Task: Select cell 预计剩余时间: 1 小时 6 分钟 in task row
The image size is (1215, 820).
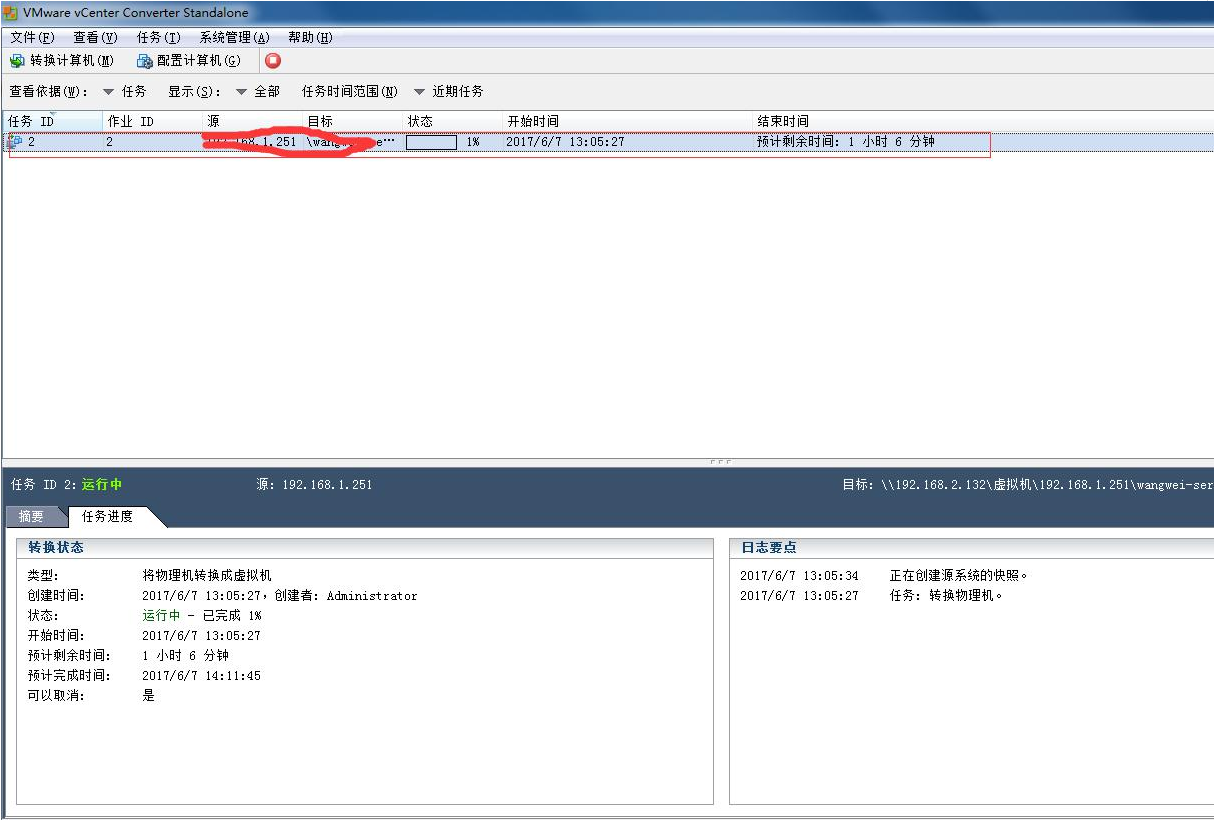Action: pyautogui.click(x=845, y=142)
